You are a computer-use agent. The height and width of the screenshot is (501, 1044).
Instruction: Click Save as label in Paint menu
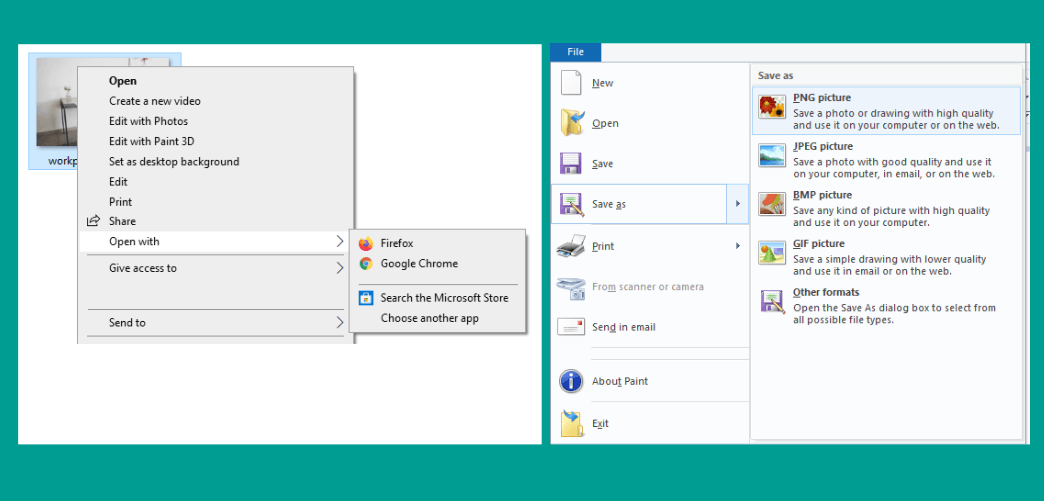(609, 205)
